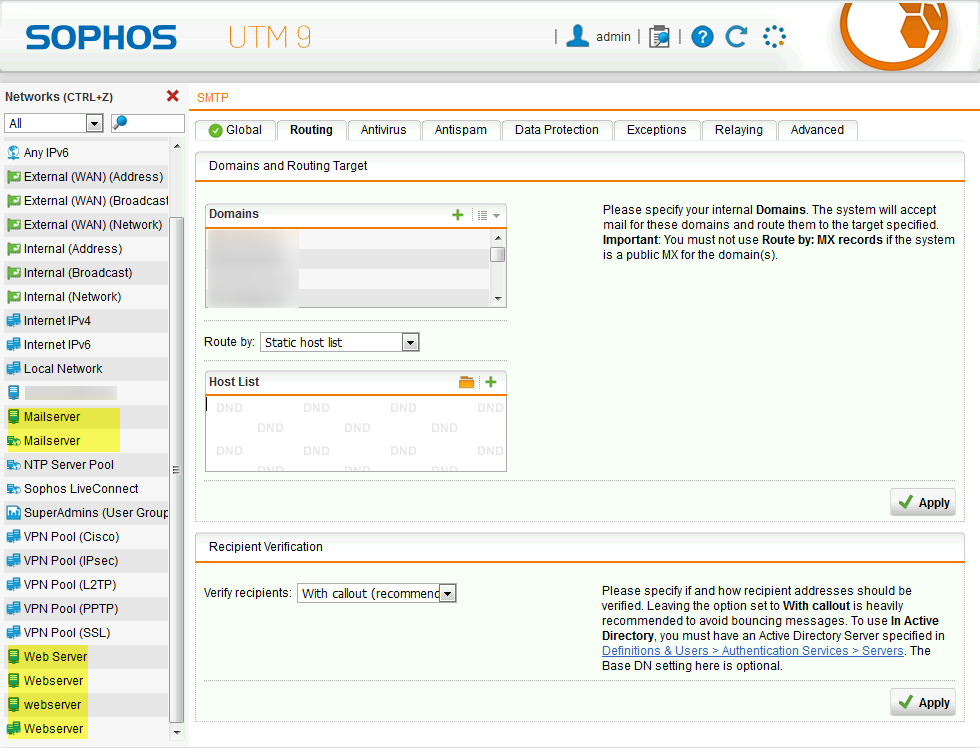The height and width of the screenshot is (748, 980).
Task: Click the reload refresh icon
Action: pyautogui.click(x=736, y=37)
